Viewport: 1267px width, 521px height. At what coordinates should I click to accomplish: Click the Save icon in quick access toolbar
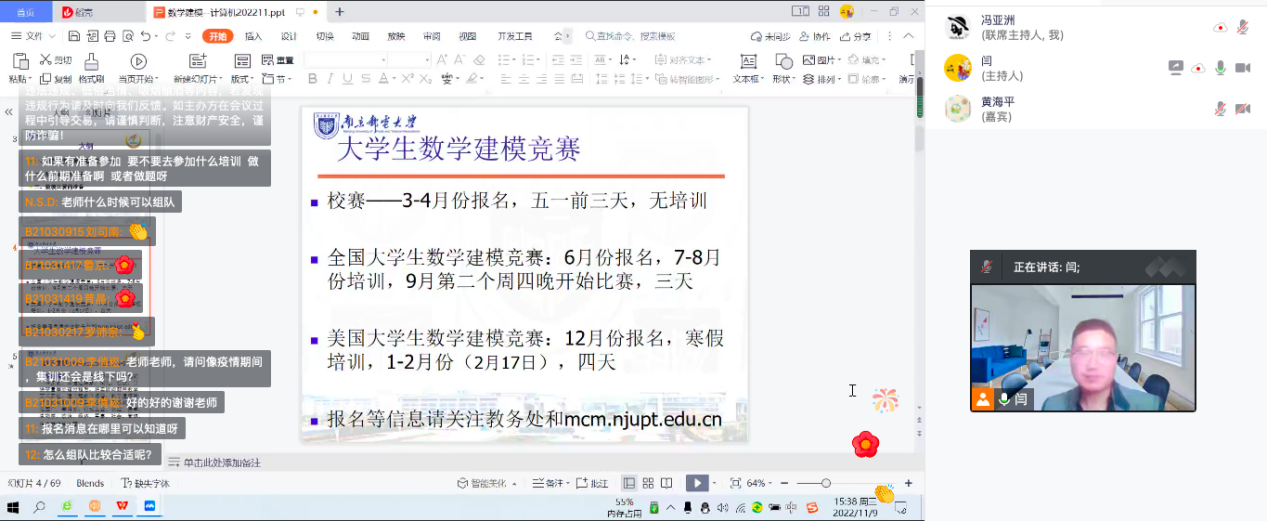pyautogui.click(x=76, y=36)
